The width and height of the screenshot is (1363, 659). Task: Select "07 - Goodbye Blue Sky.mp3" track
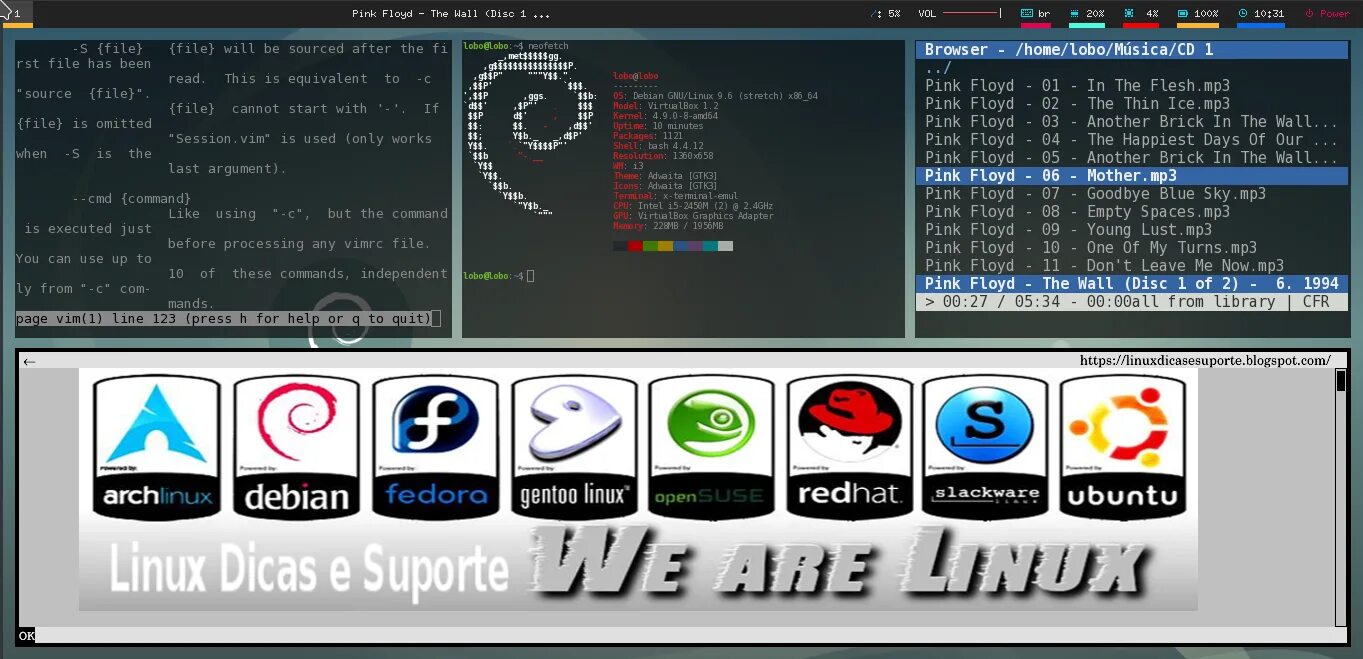tap(1132, 194)
